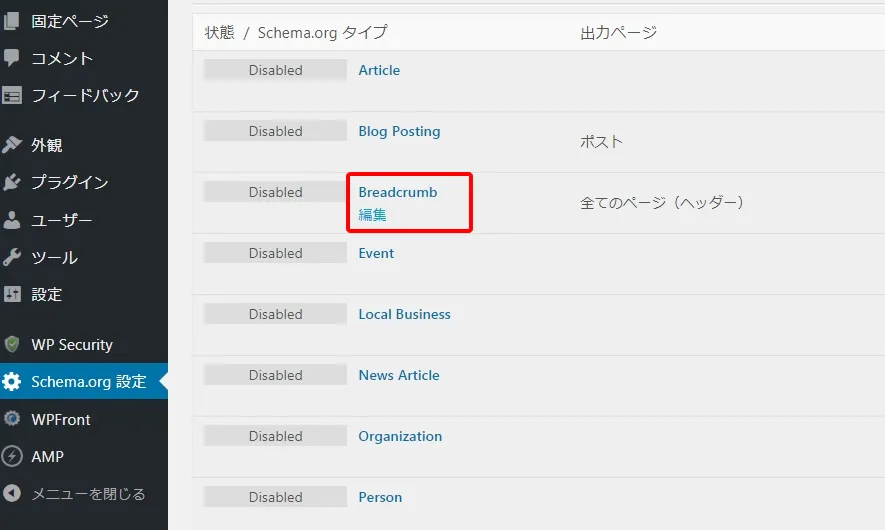885x530 pixels.
Task: Select Schema.org 設定 menu item
Action: click(x=84, y=382)
